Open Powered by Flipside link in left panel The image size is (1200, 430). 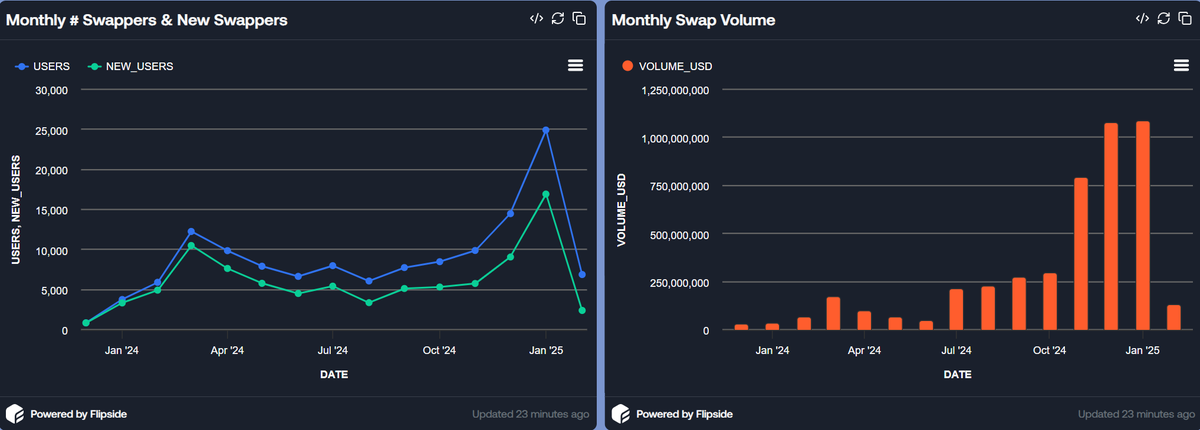79,414
